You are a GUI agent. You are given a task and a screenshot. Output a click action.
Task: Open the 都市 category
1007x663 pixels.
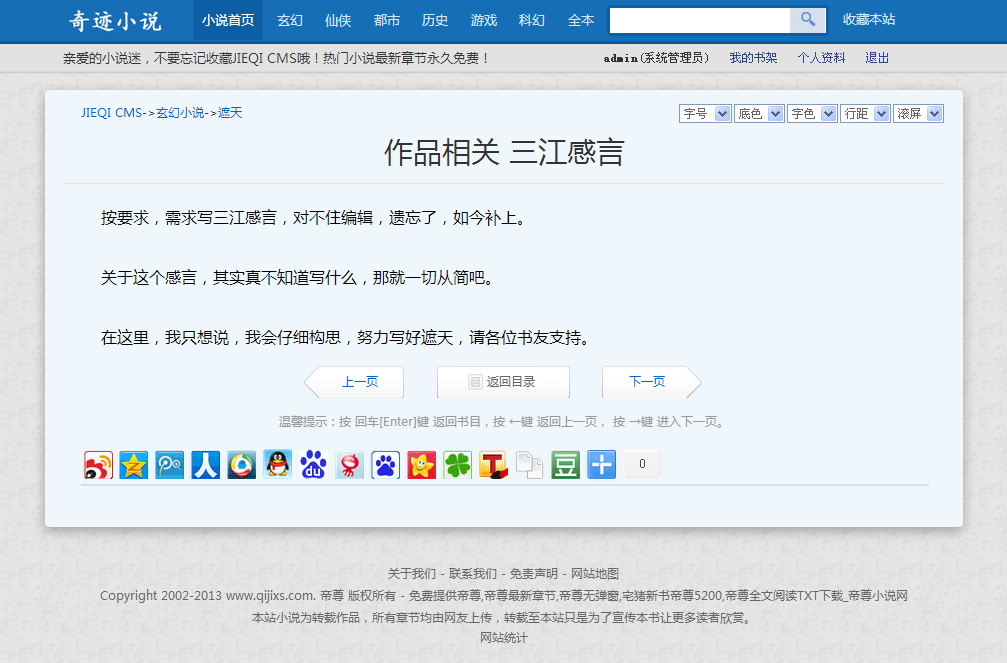point(387,21)
